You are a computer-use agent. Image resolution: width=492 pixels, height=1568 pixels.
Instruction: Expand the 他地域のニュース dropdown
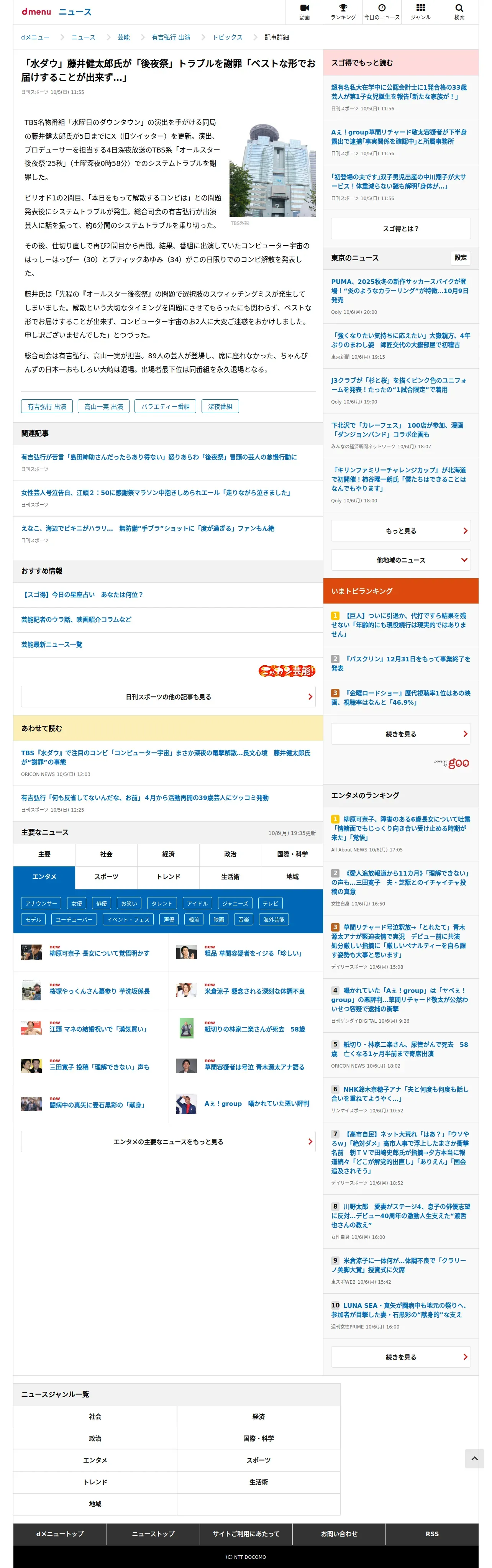[x=401, y=560]
